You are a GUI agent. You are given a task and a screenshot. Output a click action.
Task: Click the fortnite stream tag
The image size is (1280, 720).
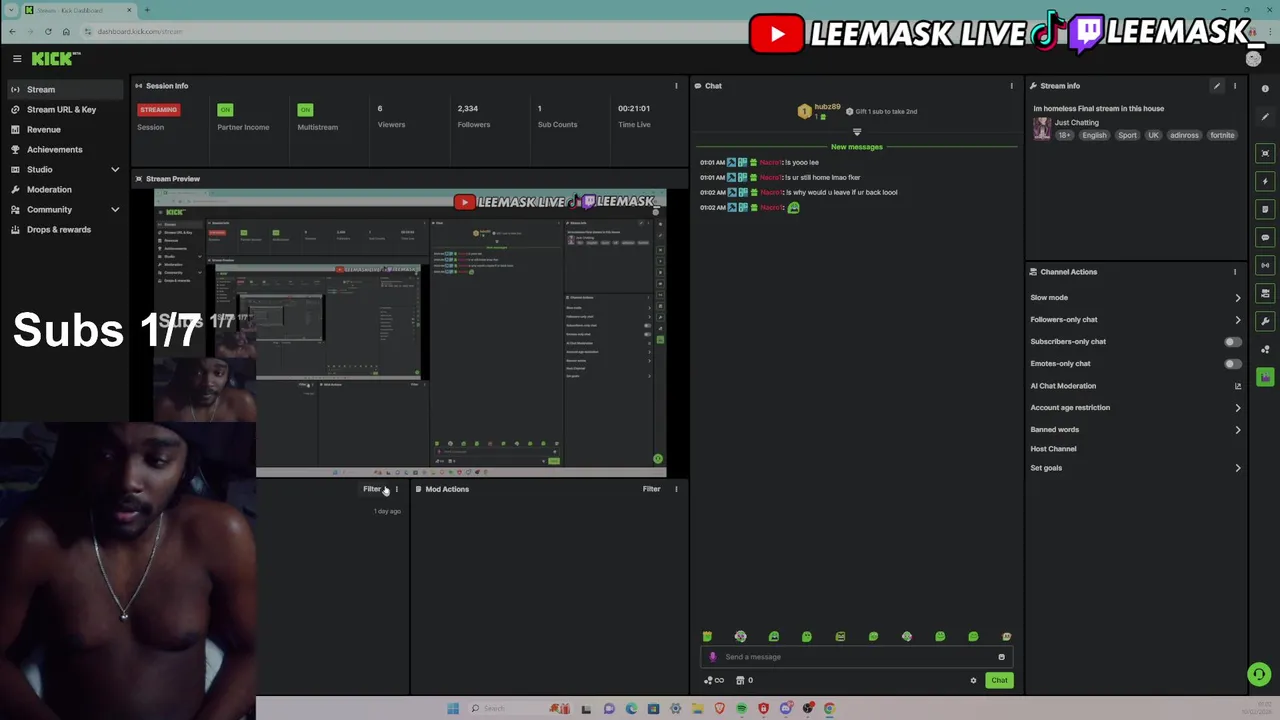pos(1222,135)
